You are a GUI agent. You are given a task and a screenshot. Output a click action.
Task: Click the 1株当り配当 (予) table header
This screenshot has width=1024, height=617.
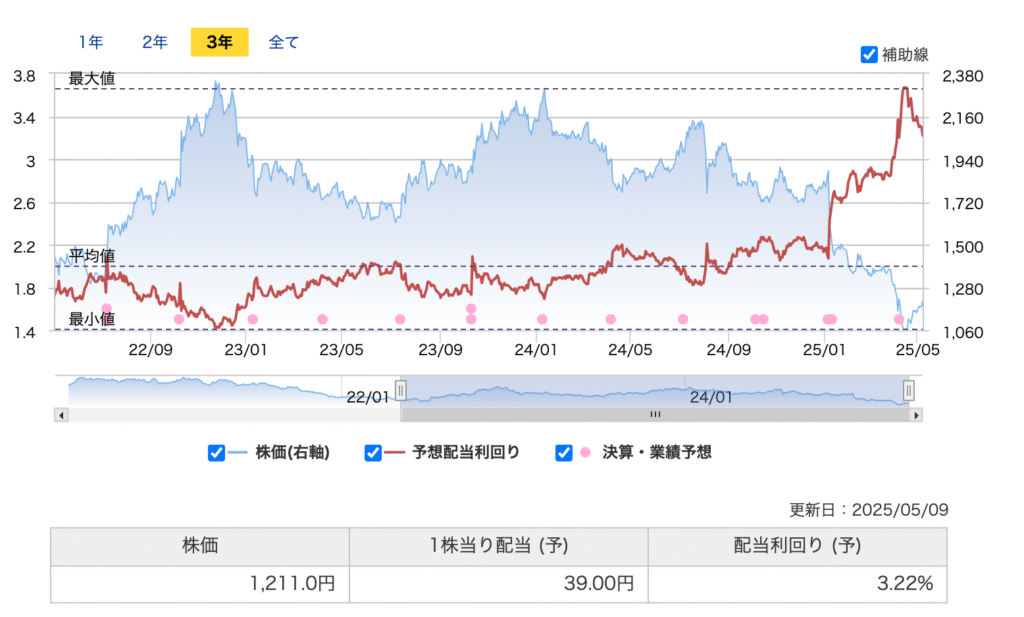pos(499,546)
